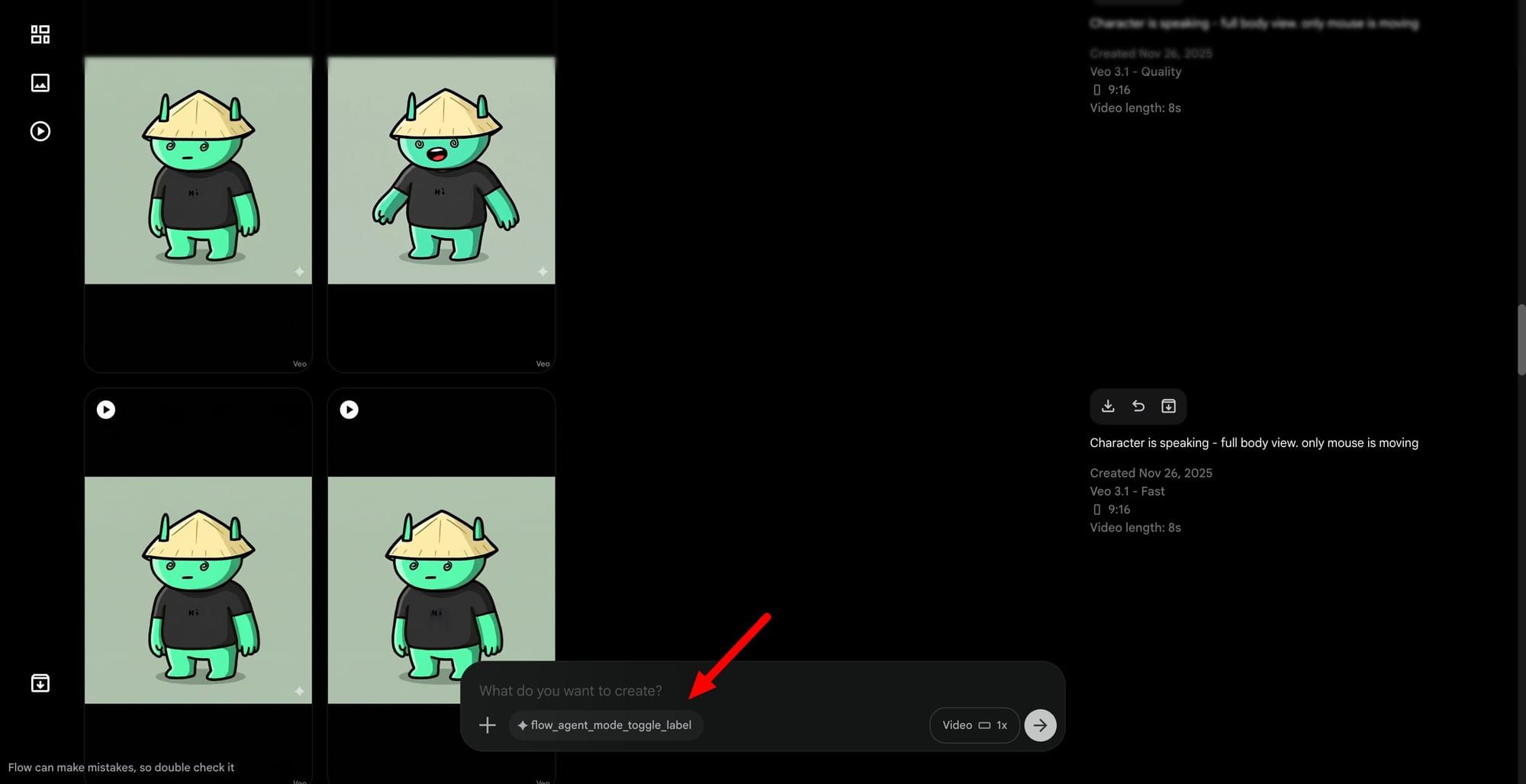The height and width of the screenshot is (784, 1526).
Task: Click the save-to-collection icon beside reuse prompt
Action: tap(1168, 406)
